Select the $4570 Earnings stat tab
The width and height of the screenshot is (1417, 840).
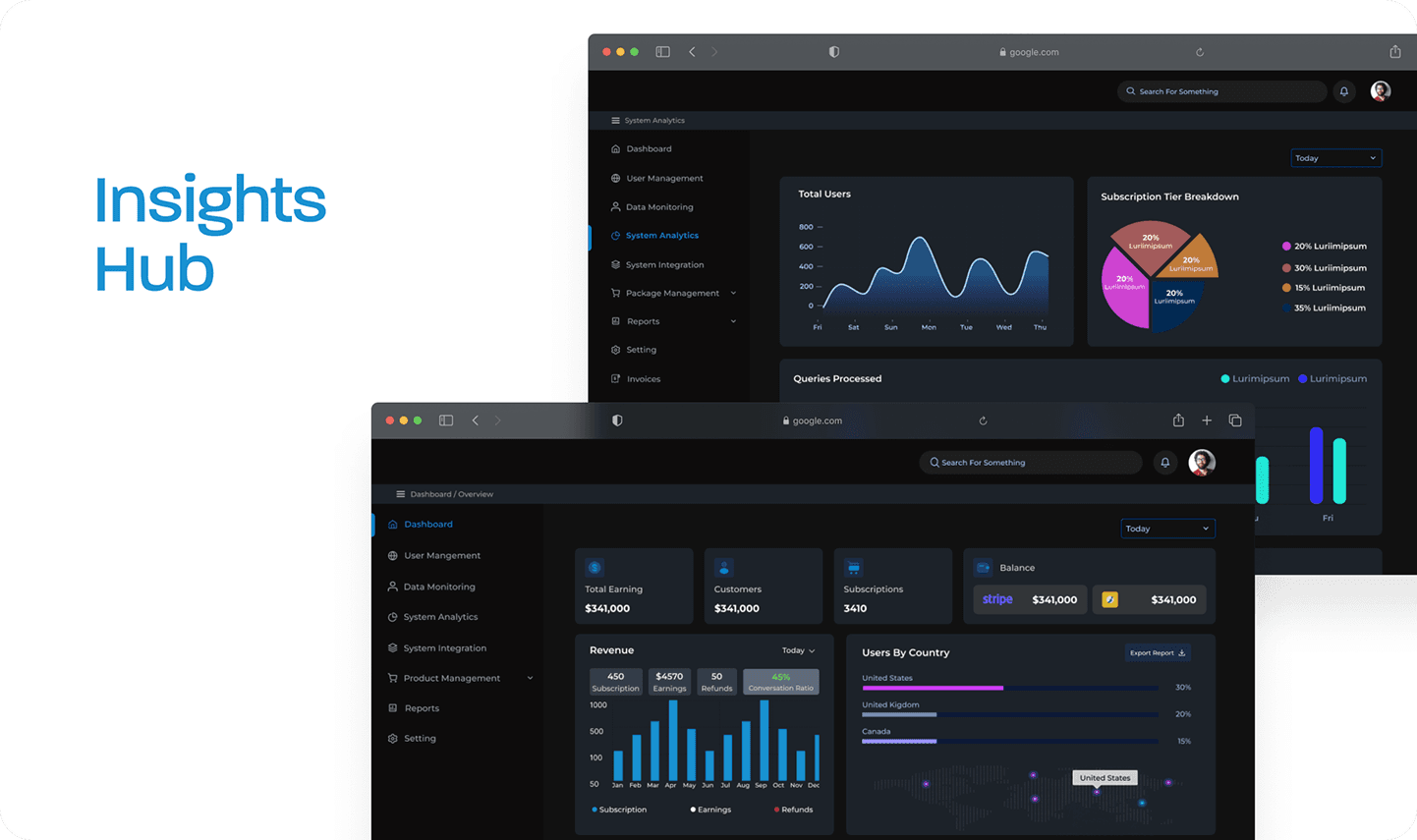pyautogui.click(x=669, y=682)
